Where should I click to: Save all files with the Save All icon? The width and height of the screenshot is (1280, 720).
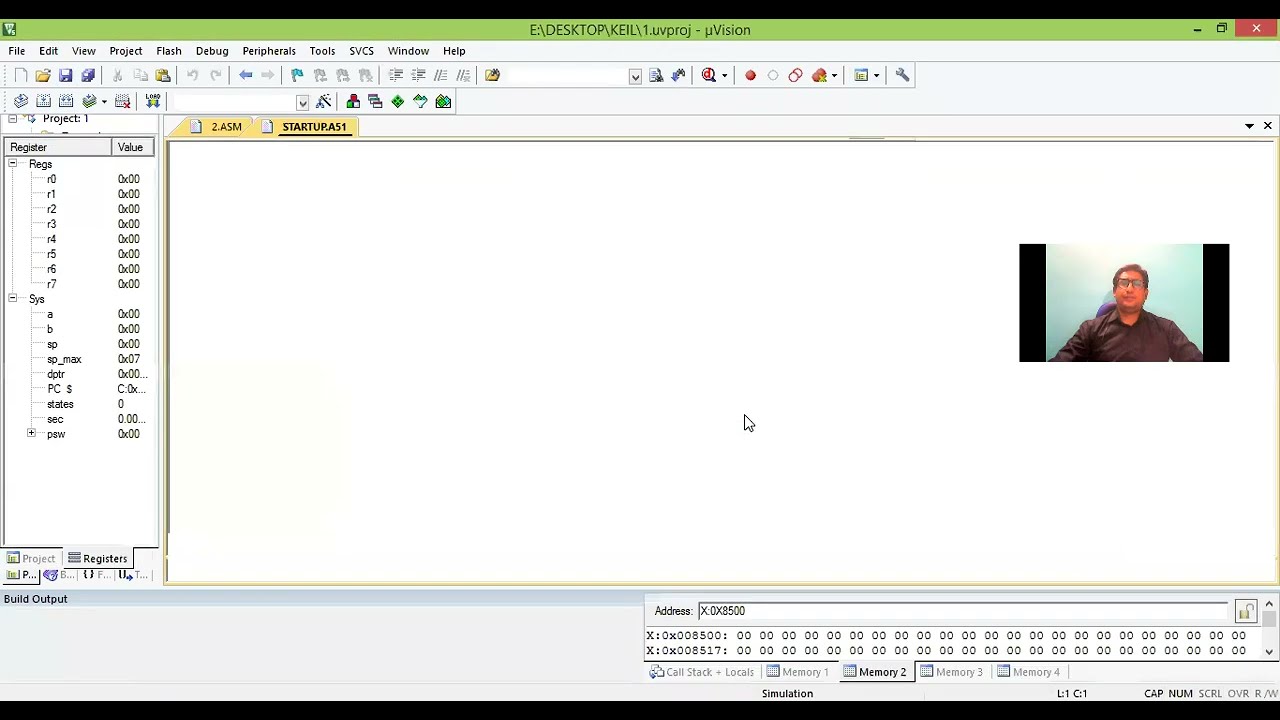(88, 75)
